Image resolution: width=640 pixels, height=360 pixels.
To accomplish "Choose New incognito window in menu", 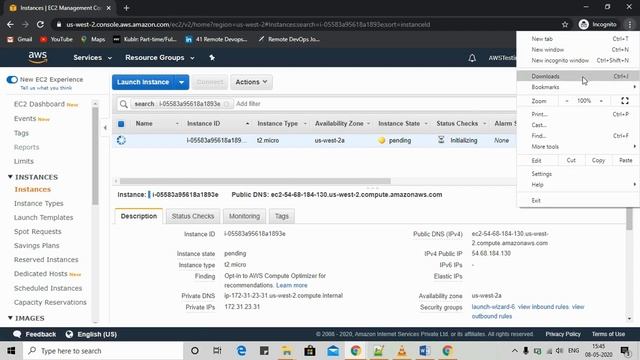I will click(578, 60).
